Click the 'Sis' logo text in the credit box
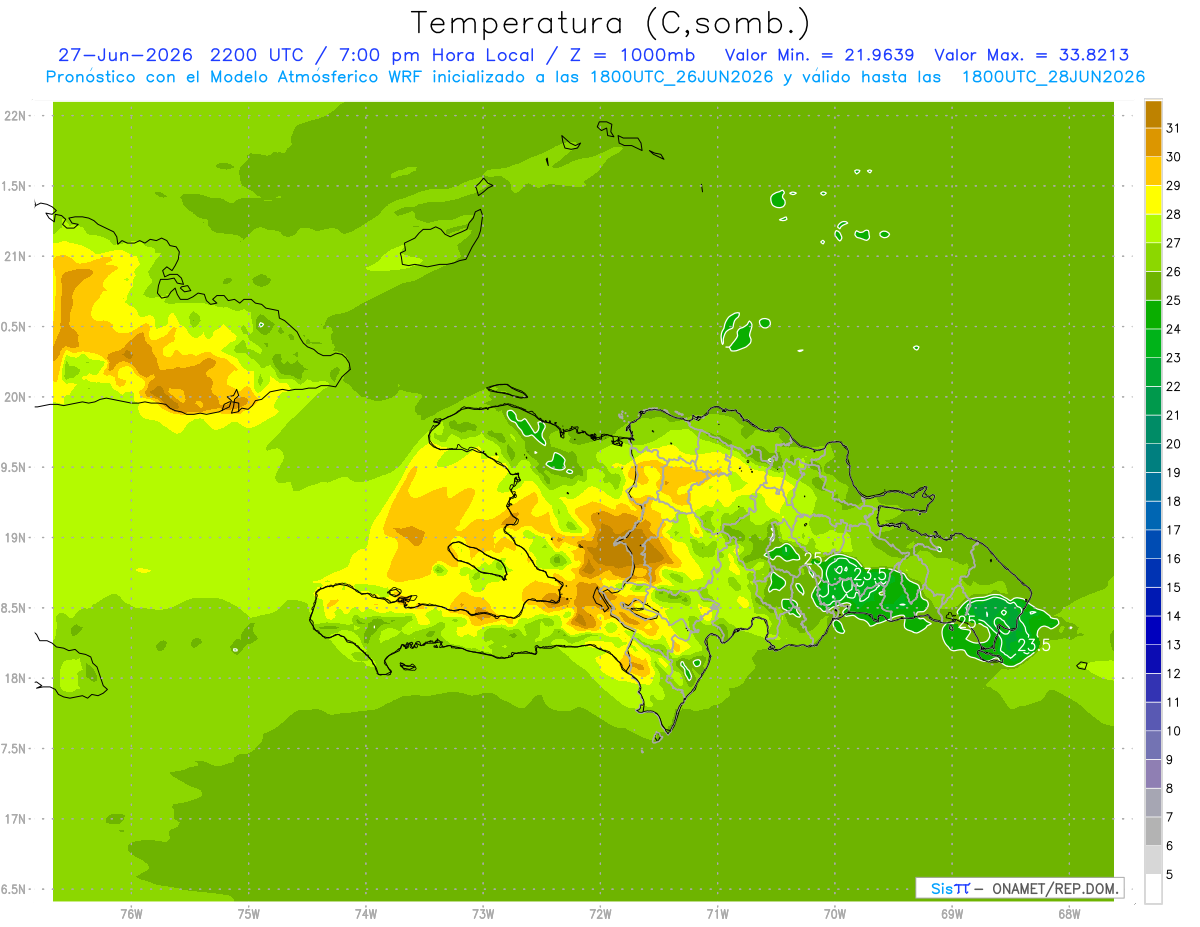 (940, 888)
